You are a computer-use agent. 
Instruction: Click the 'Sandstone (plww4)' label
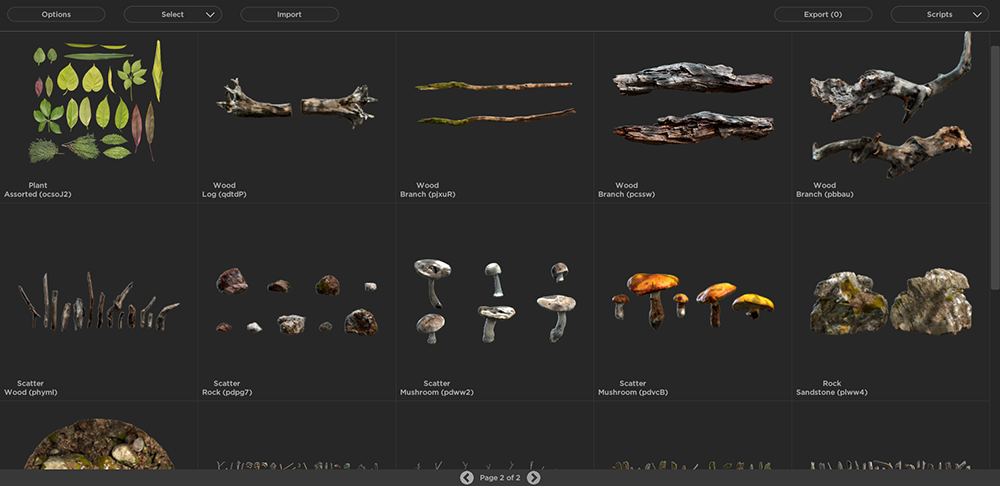(x=832, y=393)
